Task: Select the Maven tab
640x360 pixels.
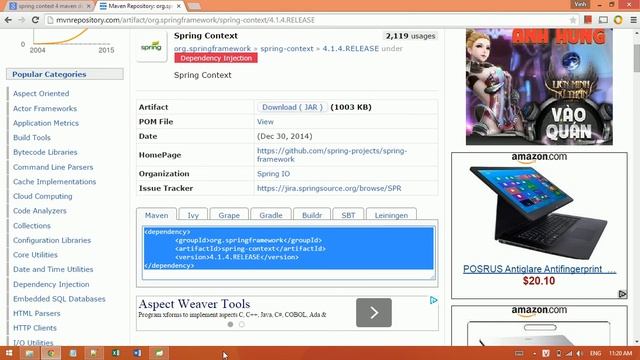Action: tap(156, 215)
